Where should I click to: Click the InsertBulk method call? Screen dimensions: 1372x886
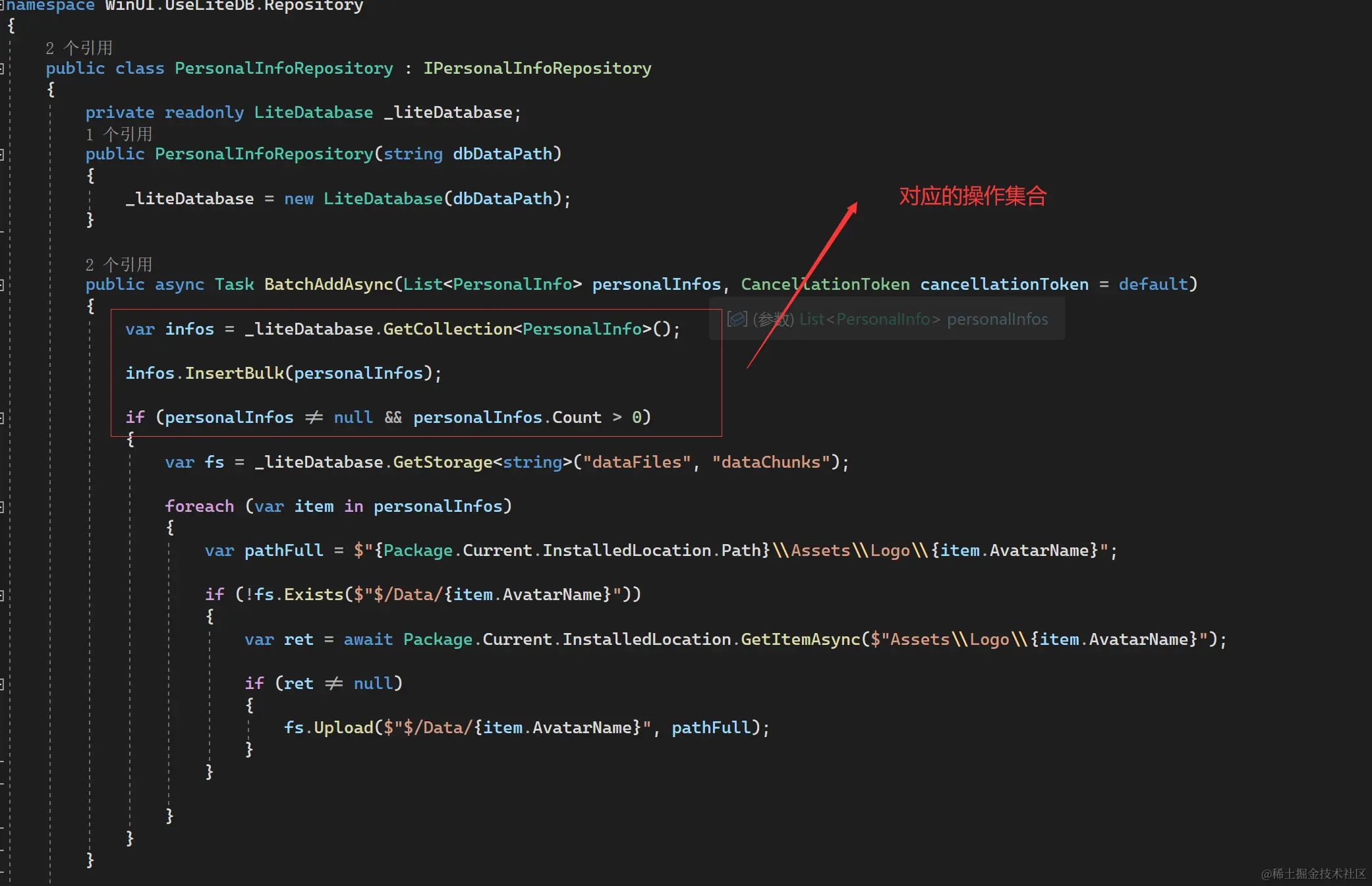(233, 374)
